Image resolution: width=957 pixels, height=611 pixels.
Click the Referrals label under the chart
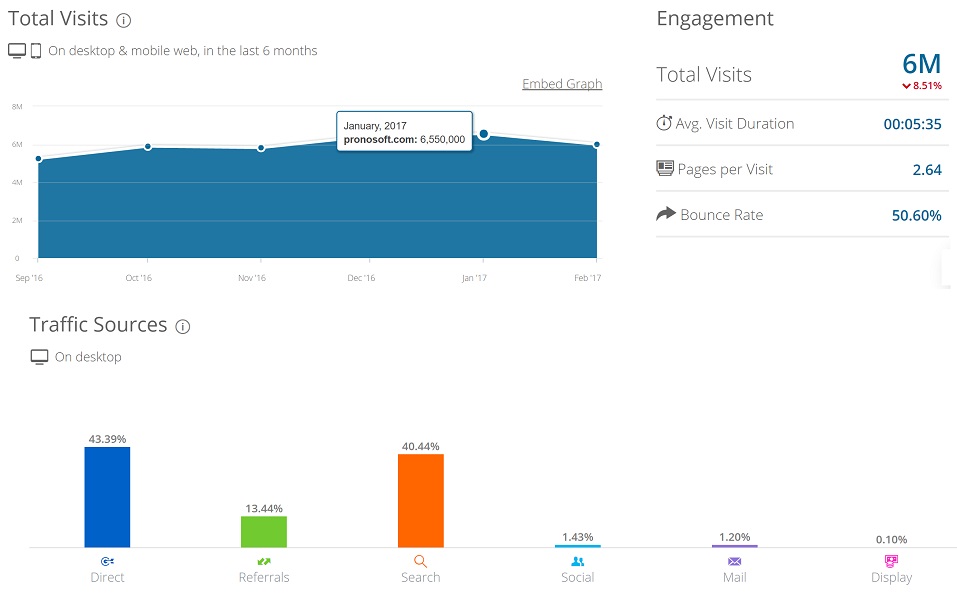(264, 577)
